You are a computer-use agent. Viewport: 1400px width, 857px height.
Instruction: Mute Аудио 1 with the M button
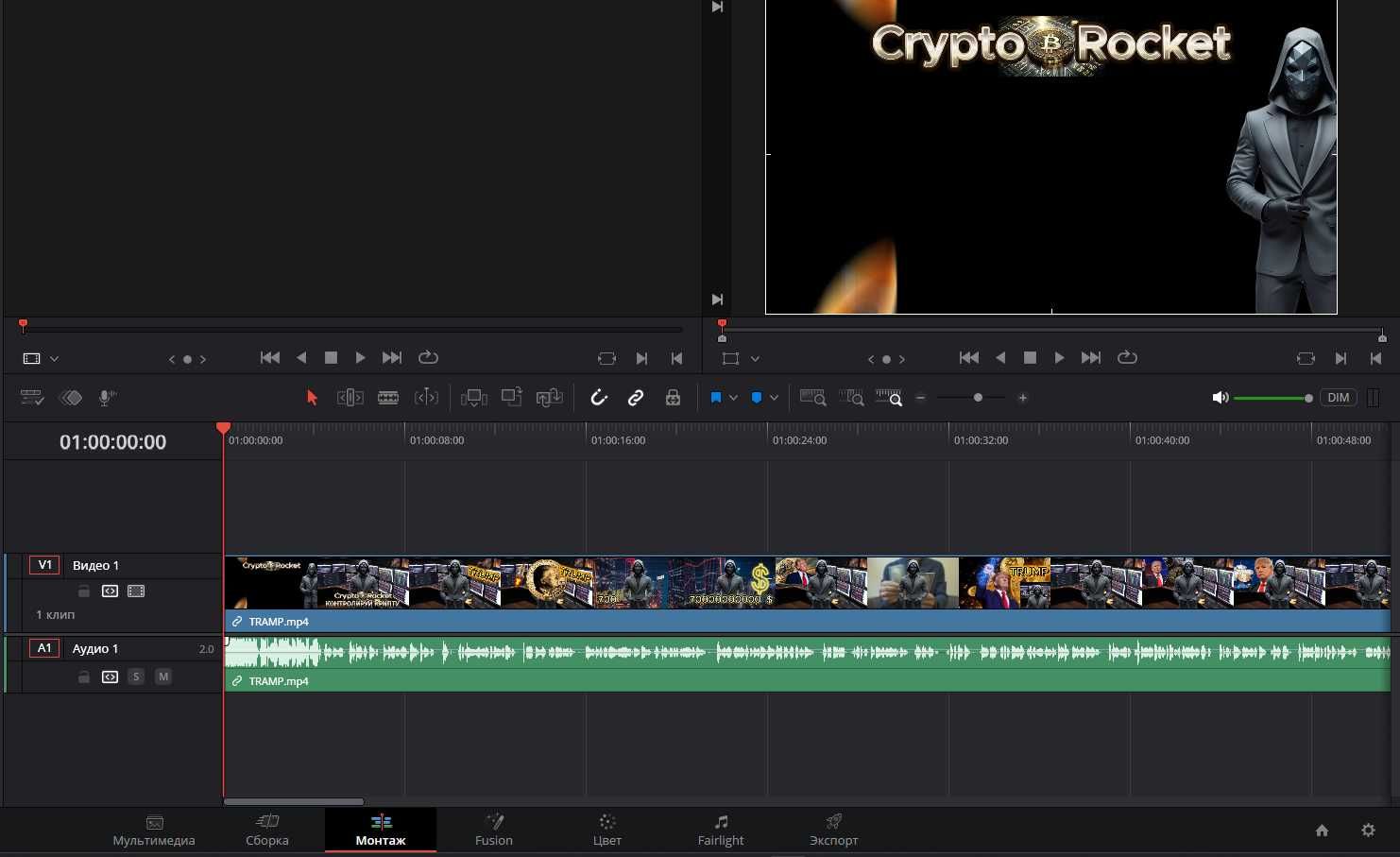pyautogui.click(x=163, y=677)
